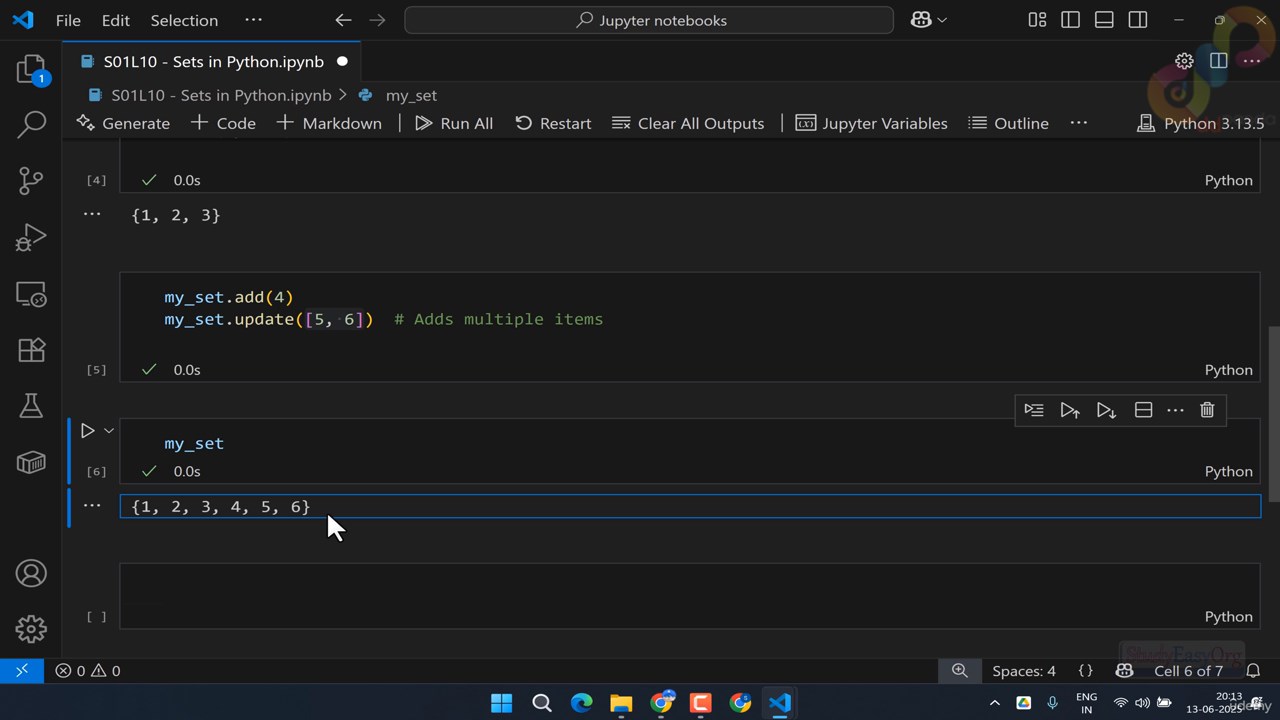Image resolution: width=1280 pixels, height=720 pixels.
Task: Change cell 5 language via Python label
Action: click(x=1228, y=370)
